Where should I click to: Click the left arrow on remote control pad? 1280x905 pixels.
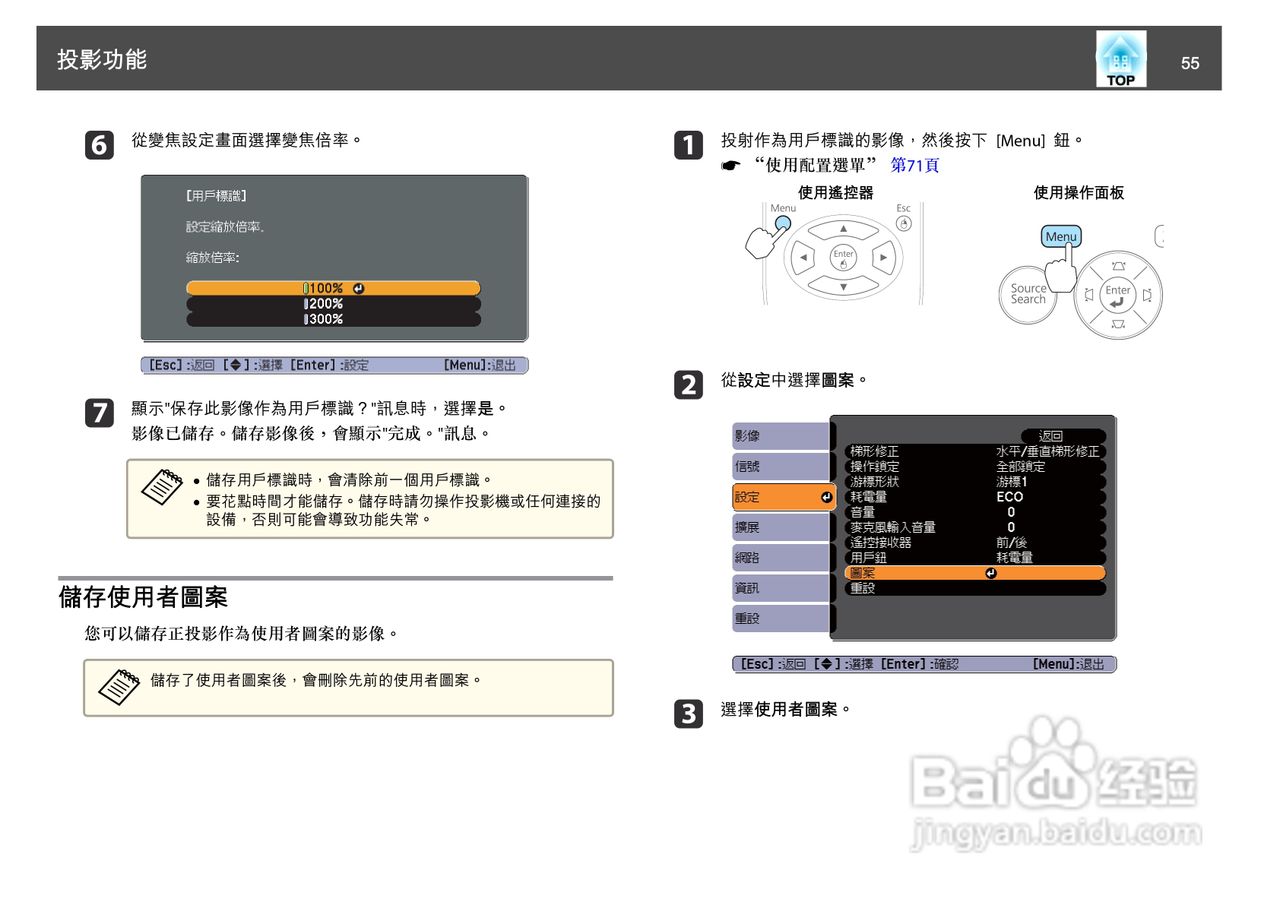(803, 258)
